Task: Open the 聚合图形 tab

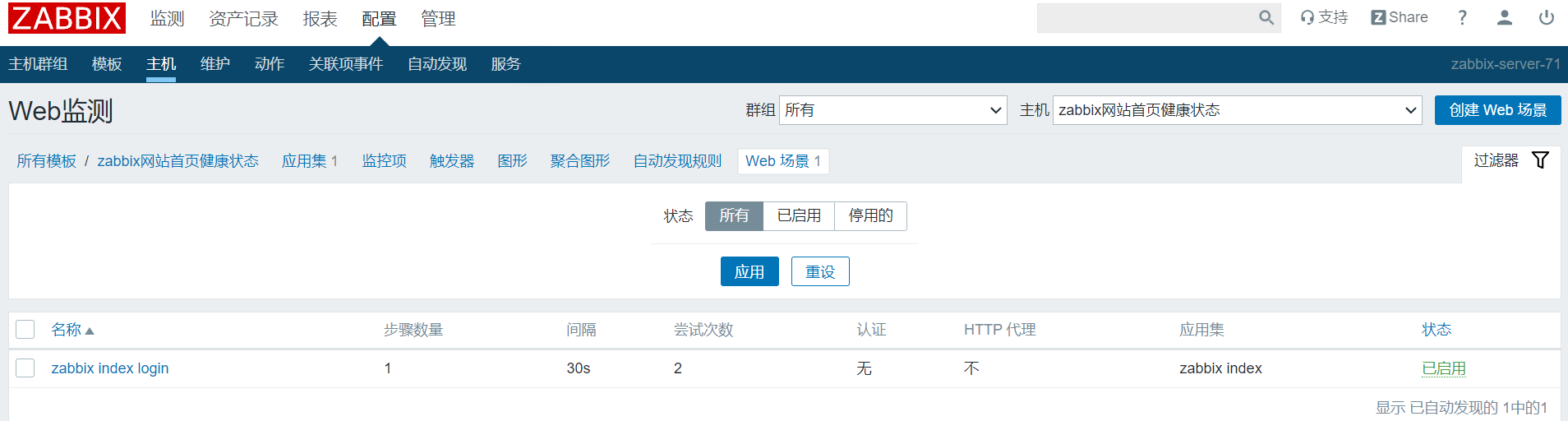Action: click(x=580, y=161)
